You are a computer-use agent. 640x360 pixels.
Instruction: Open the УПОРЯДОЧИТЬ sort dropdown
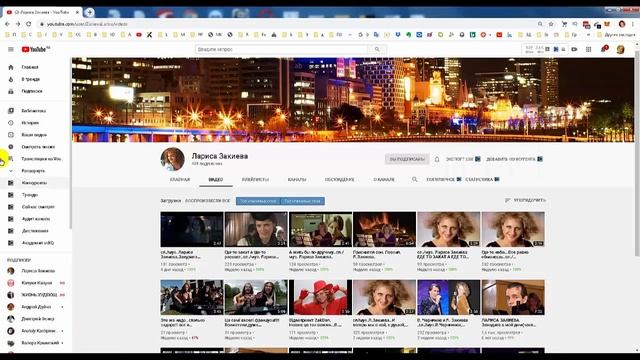[525, 200]
